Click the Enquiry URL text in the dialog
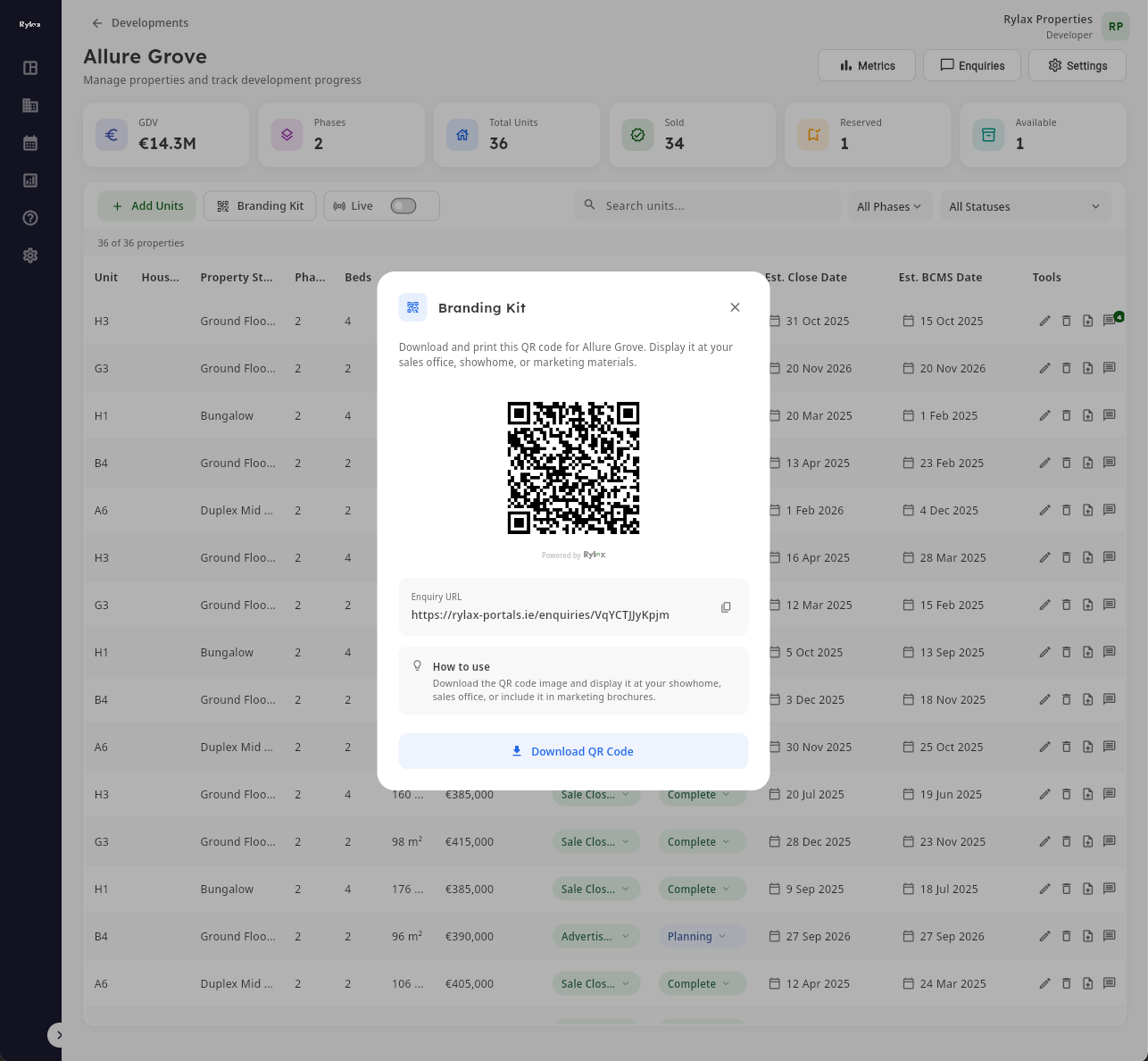This screenshot has height=1061, width=1148. pyautogui.click(x=540, y=614)
